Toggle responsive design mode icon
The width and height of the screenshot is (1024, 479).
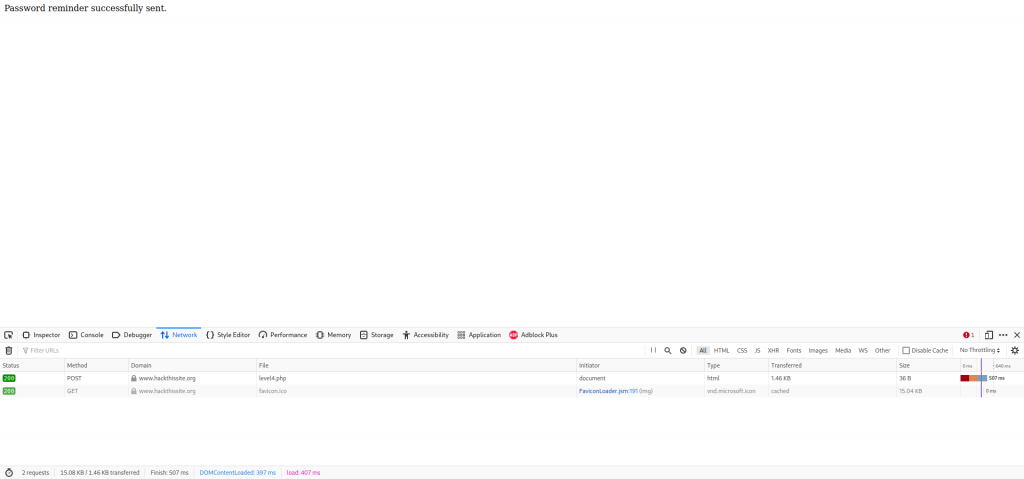pos(988,335)
